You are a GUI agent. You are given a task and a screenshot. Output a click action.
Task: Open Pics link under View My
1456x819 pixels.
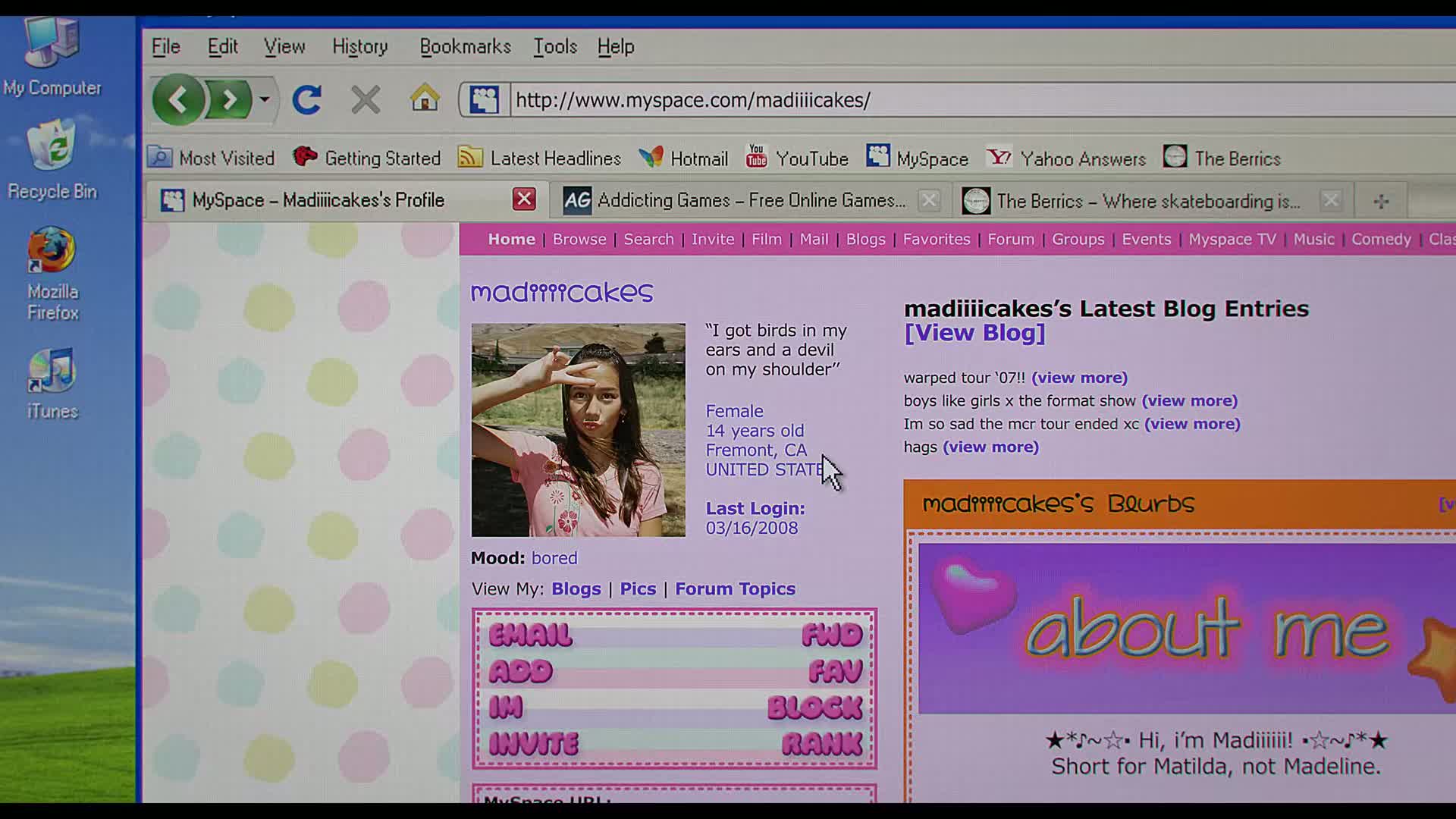click(x=638, y=589)
